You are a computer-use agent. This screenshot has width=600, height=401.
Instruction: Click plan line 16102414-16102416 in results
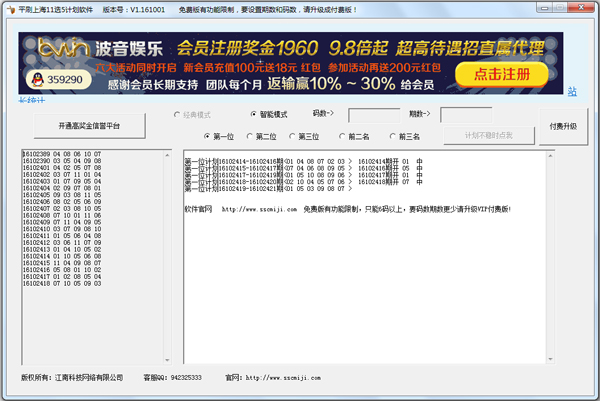[304, 161]
